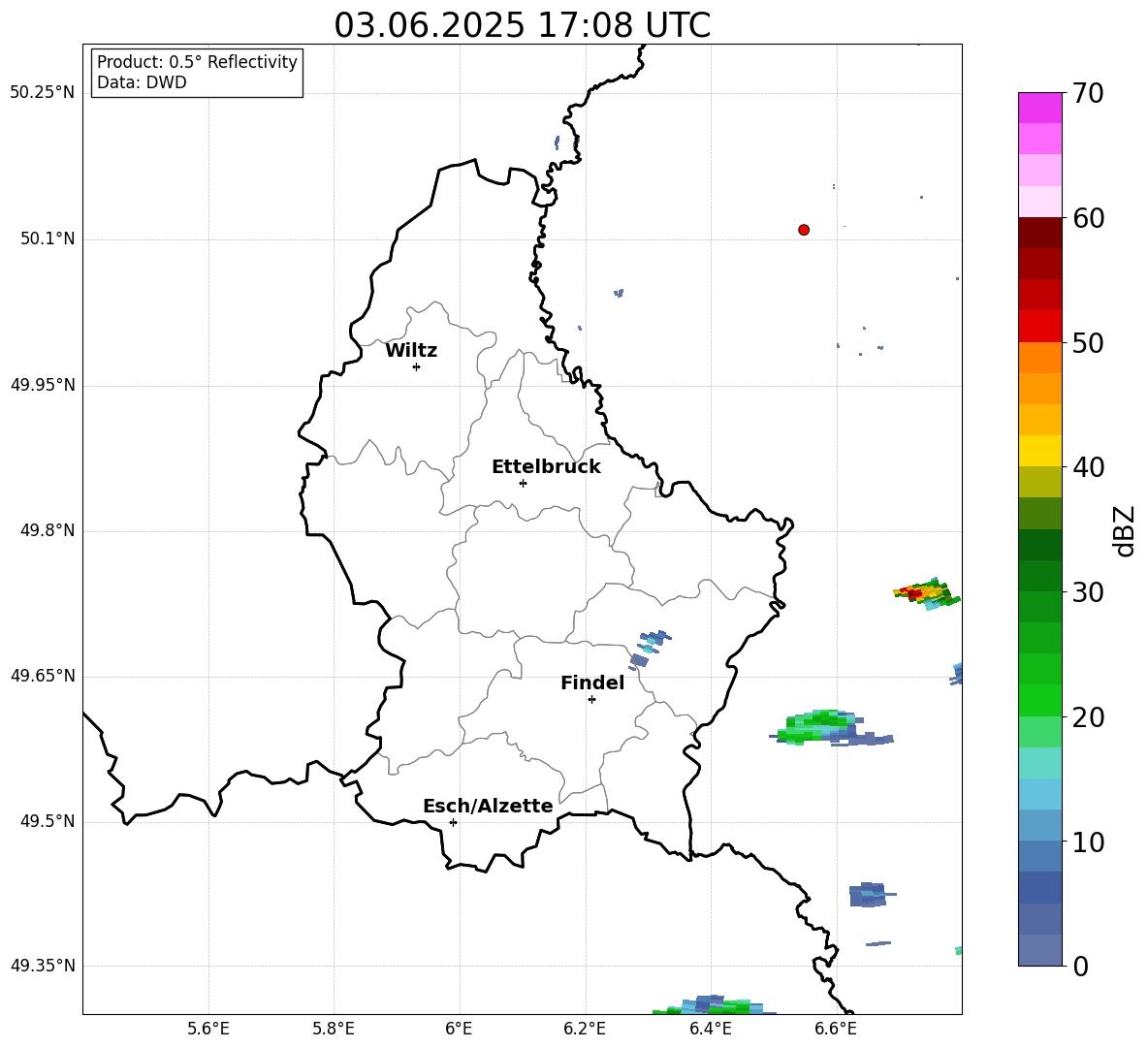Click the 50 tick on the colorbar

pos(1087,342)
